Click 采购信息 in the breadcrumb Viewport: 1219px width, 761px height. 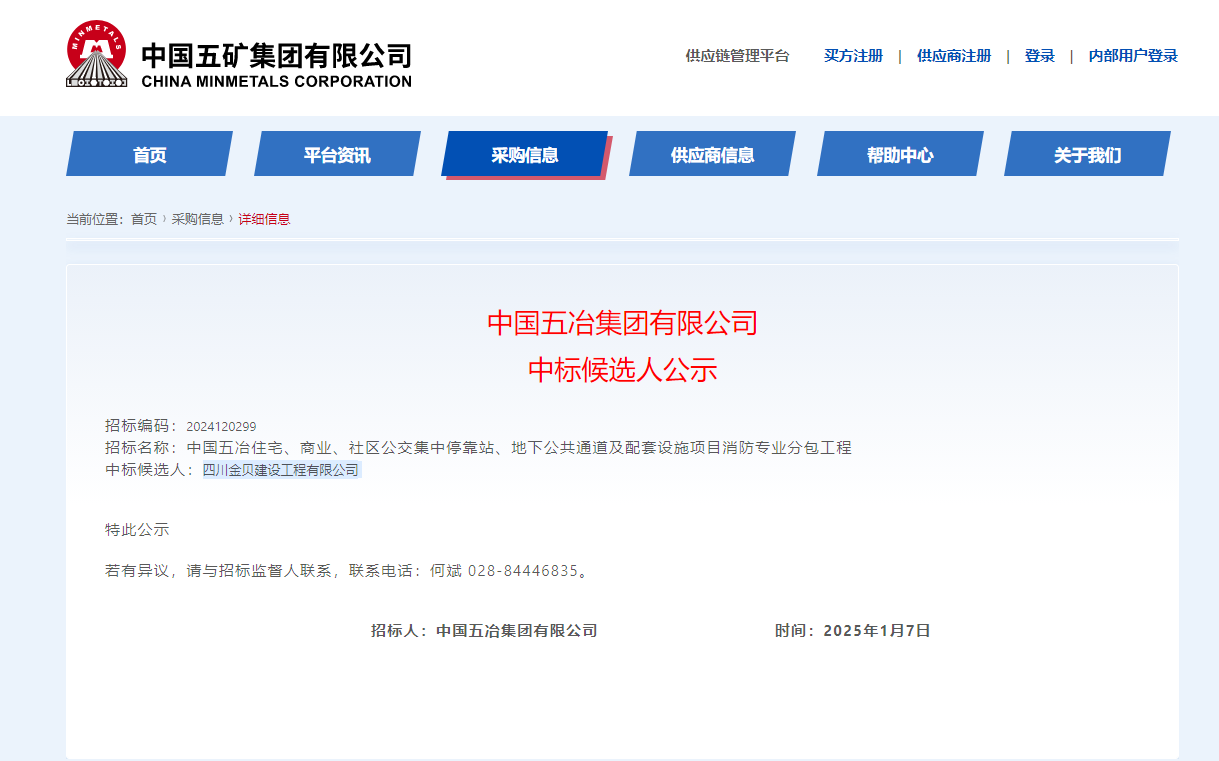[x=197, y=219]
